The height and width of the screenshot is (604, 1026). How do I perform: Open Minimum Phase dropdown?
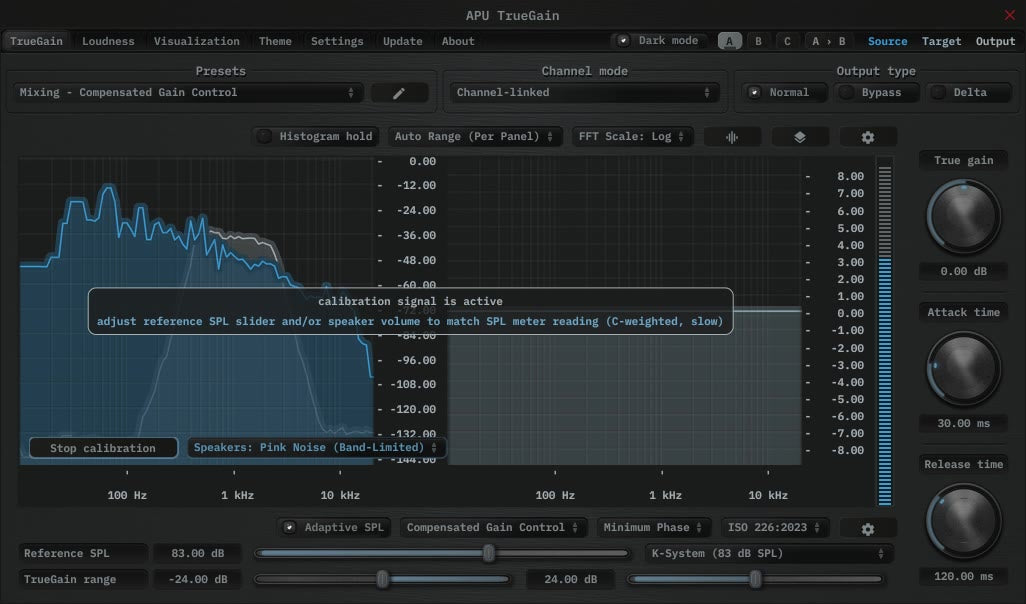coord(652,527)
